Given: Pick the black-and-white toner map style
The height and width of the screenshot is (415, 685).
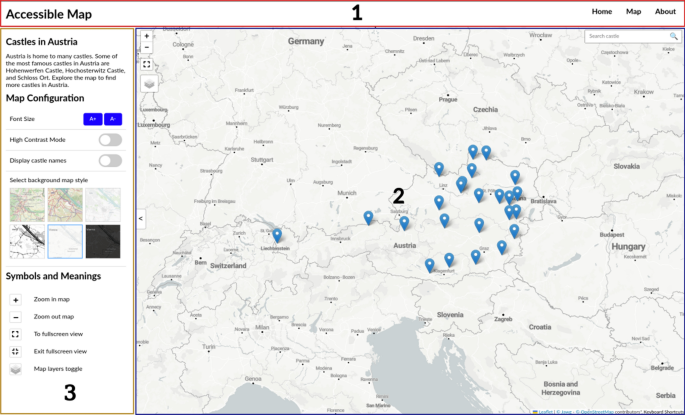Looking at the screenshot, I should tap(27, 242).
